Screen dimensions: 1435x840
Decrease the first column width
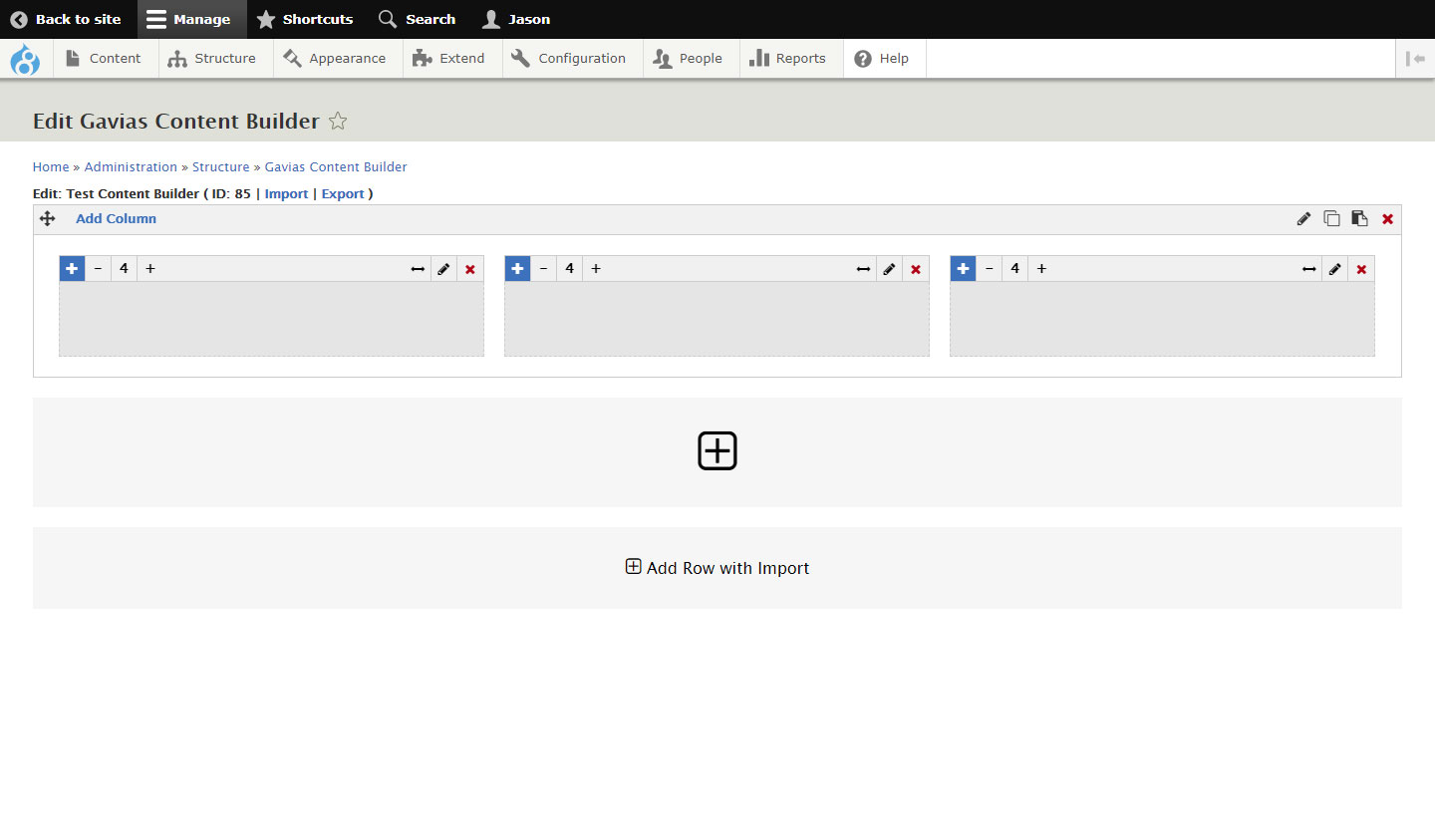(x=98, y=268)
